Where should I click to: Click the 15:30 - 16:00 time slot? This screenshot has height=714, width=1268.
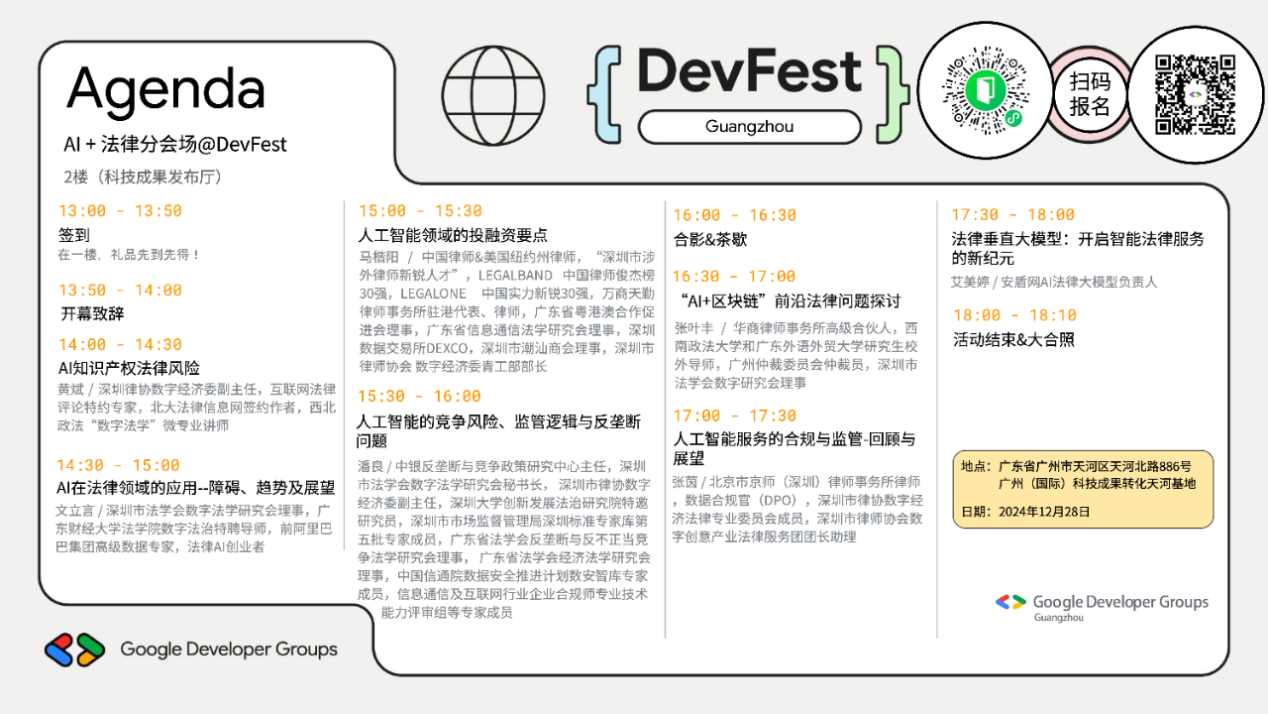pyautogui.click(x=420, y=396)
